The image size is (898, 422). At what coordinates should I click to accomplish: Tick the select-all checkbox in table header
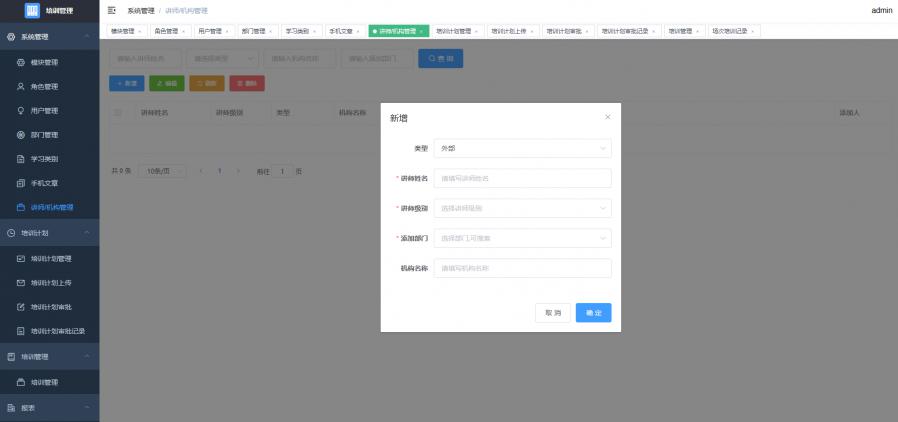tap(118, 112)
